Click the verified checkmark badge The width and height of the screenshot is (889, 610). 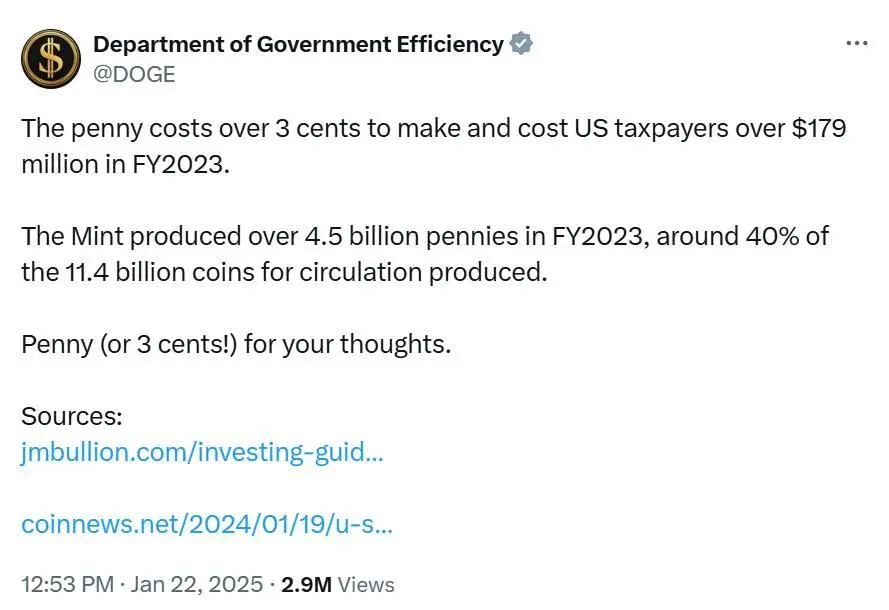[x=521, y=44]
